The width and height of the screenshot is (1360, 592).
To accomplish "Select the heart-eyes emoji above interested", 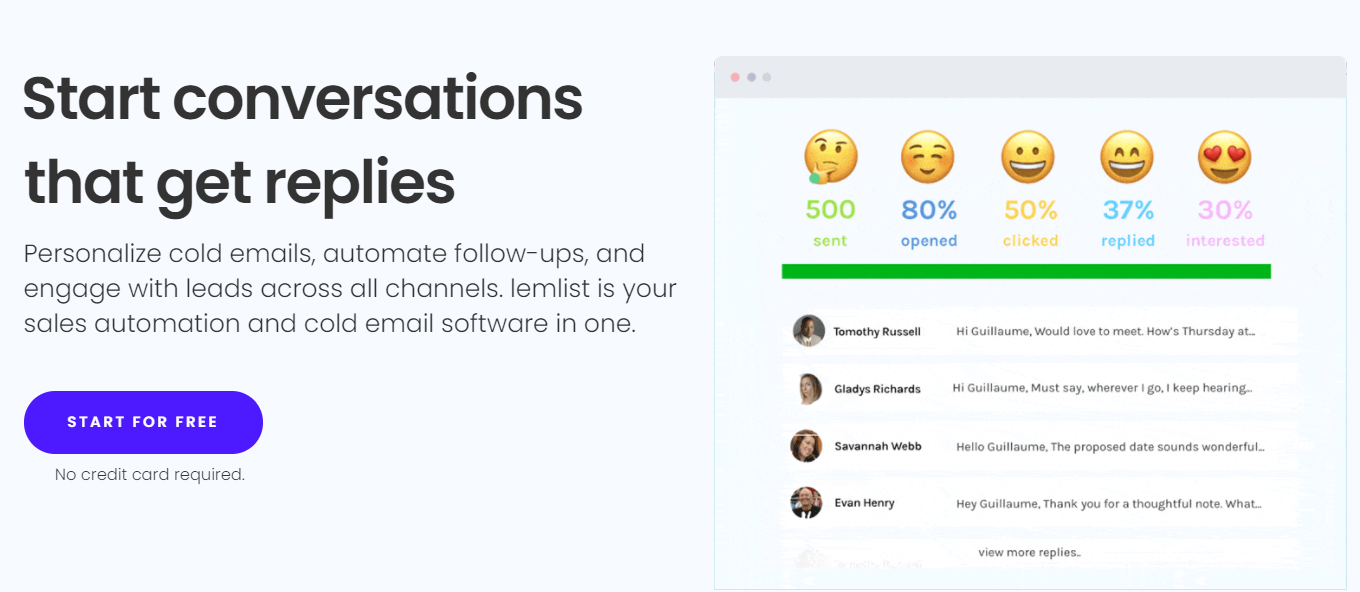I will (1225, 157).
